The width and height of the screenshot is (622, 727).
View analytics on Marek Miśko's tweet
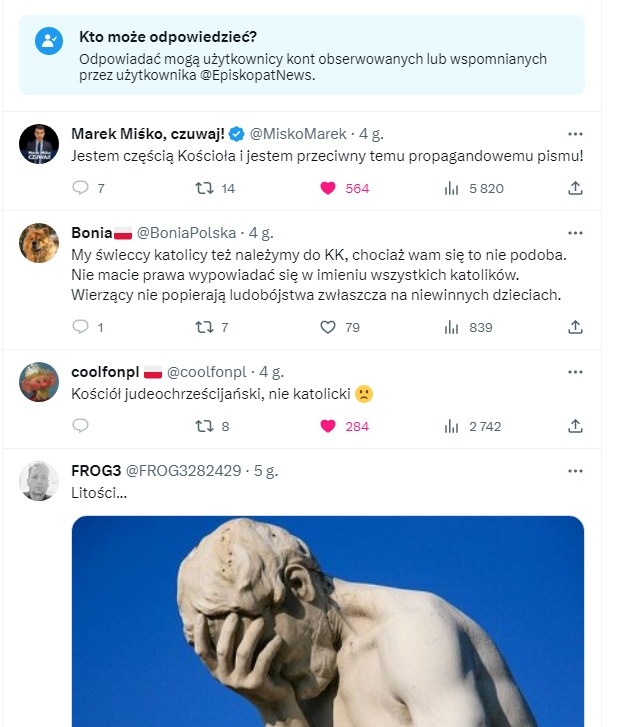click(x=451, y=188)
